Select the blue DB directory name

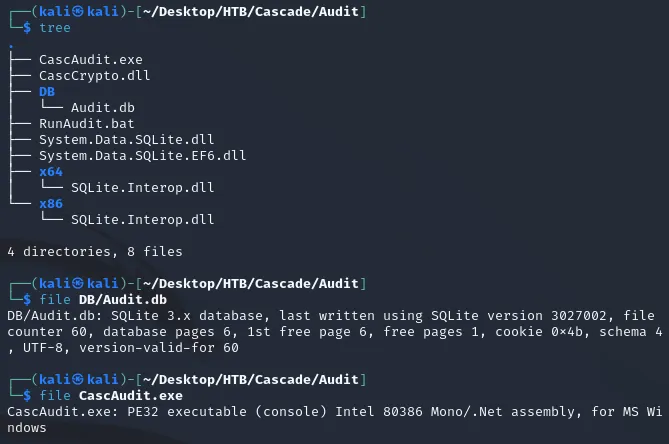(x=47, y=92)
